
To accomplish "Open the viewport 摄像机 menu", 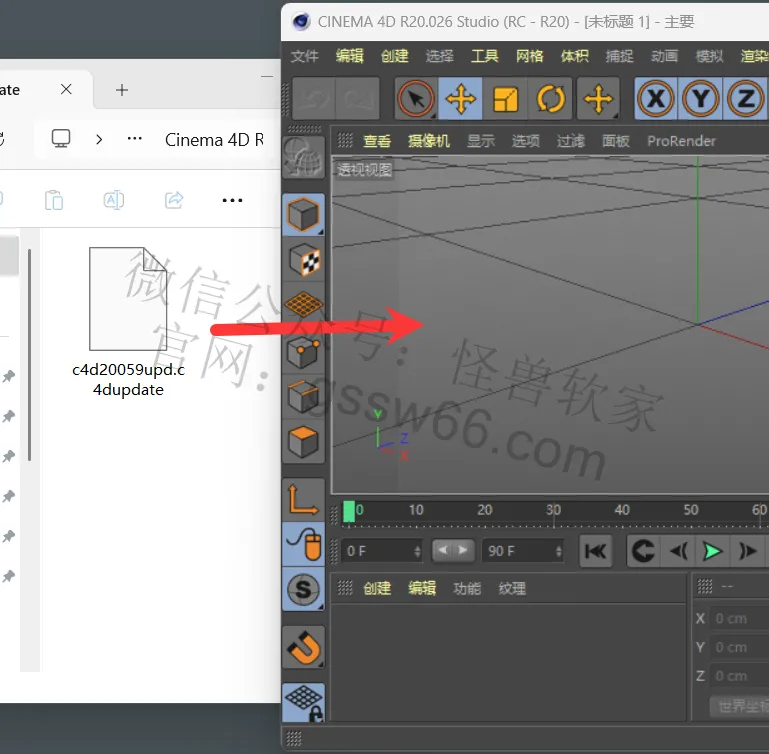I will click(429, 141).
